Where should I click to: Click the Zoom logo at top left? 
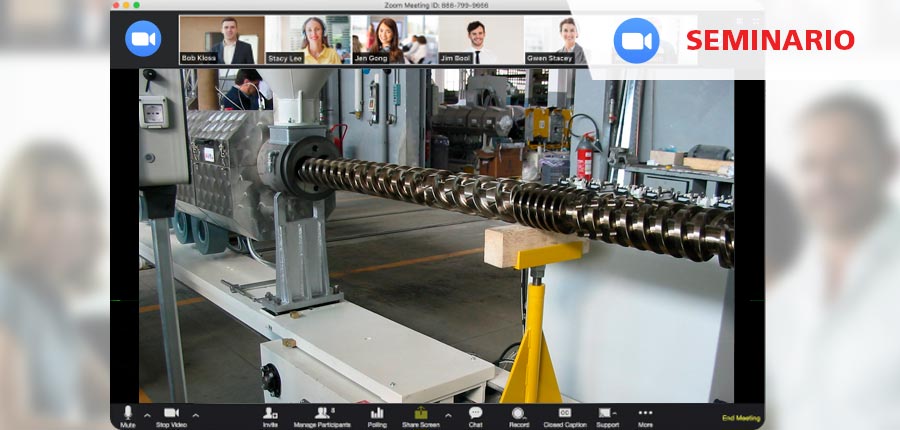pos(143,38)
